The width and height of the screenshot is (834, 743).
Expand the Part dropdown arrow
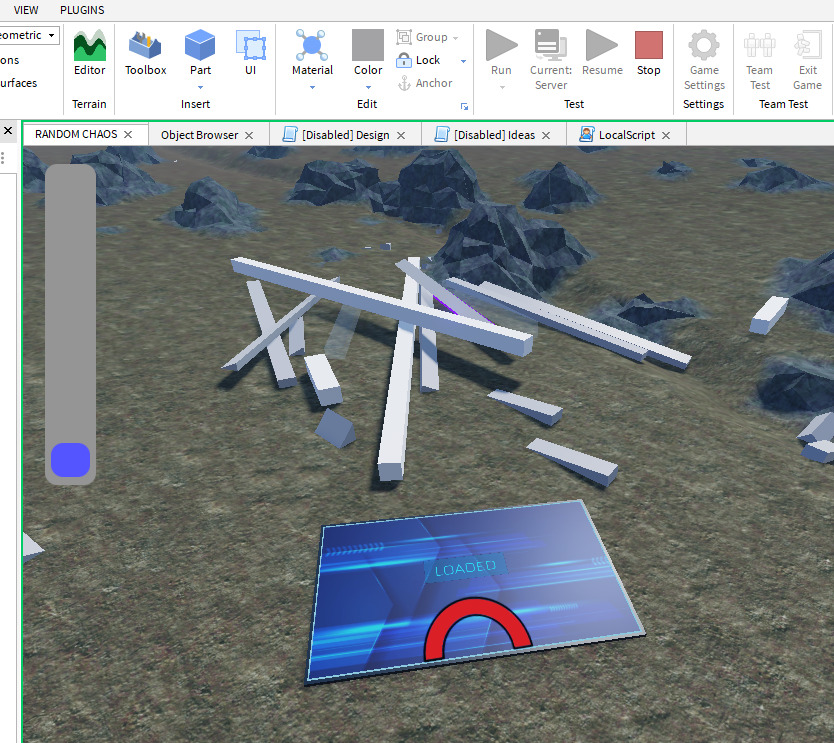(x=200, y=87)
